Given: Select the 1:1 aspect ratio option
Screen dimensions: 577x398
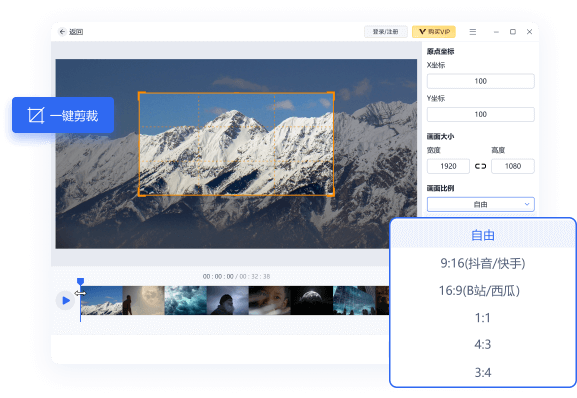Looking at the screenshot, I should 483,318.
